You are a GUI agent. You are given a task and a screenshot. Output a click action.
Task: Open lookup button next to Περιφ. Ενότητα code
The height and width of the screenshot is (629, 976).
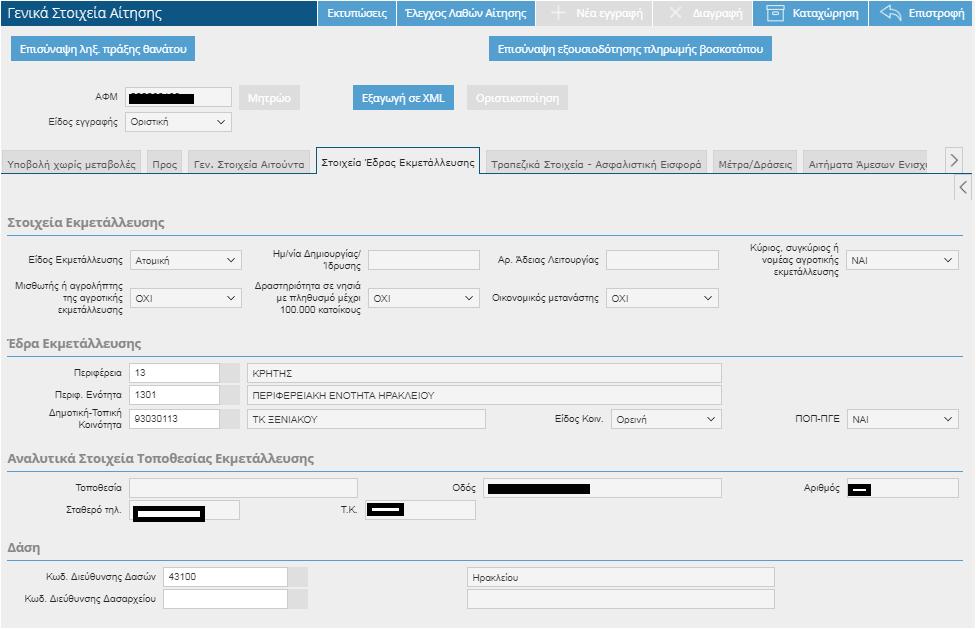[x=230, y=394]
